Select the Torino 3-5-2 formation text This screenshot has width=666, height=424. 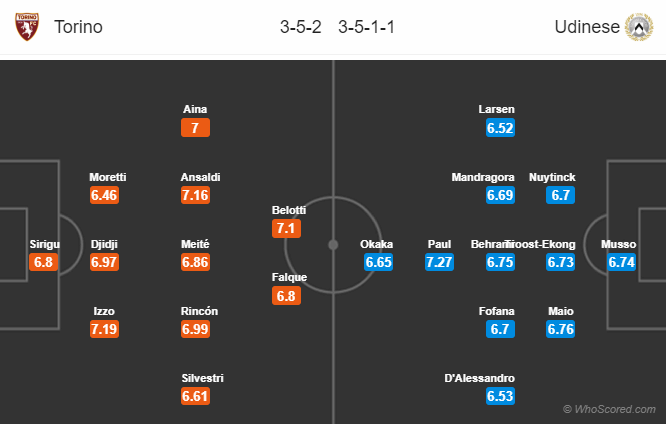301,27
